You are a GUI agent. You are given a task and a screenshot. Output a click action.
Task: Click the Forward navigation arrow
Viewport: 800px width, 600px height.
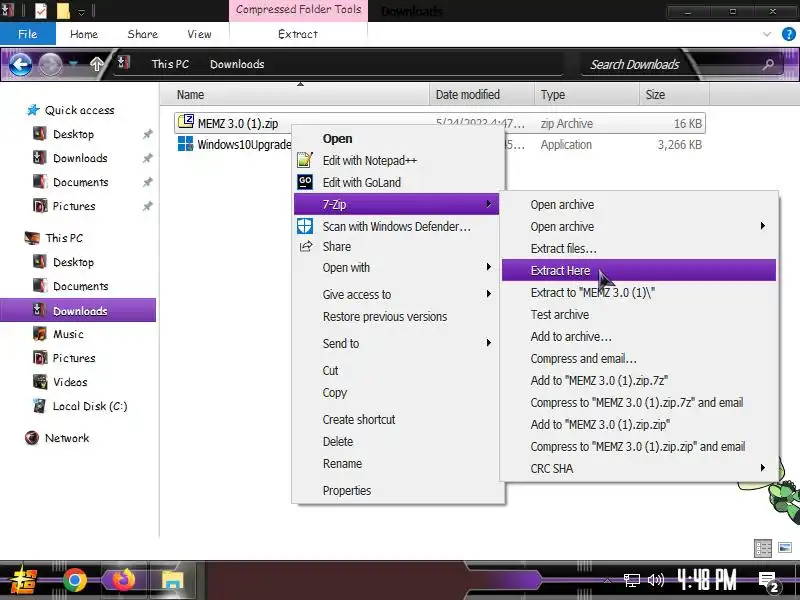(x=51, y=65)
